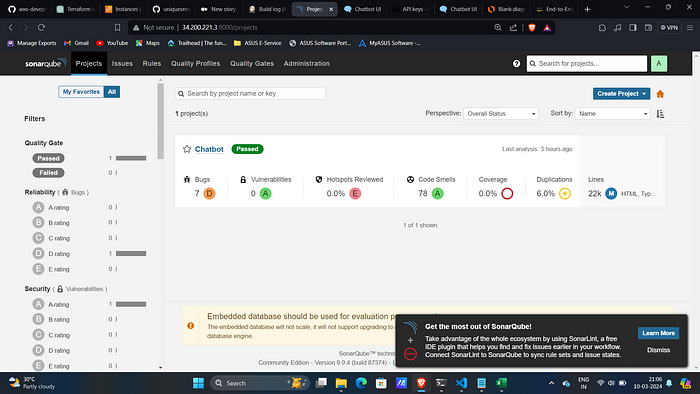Screen dimensions: 700x394
Task: Click the Coverage red circle indicator
Action: [x=507, y=193]
